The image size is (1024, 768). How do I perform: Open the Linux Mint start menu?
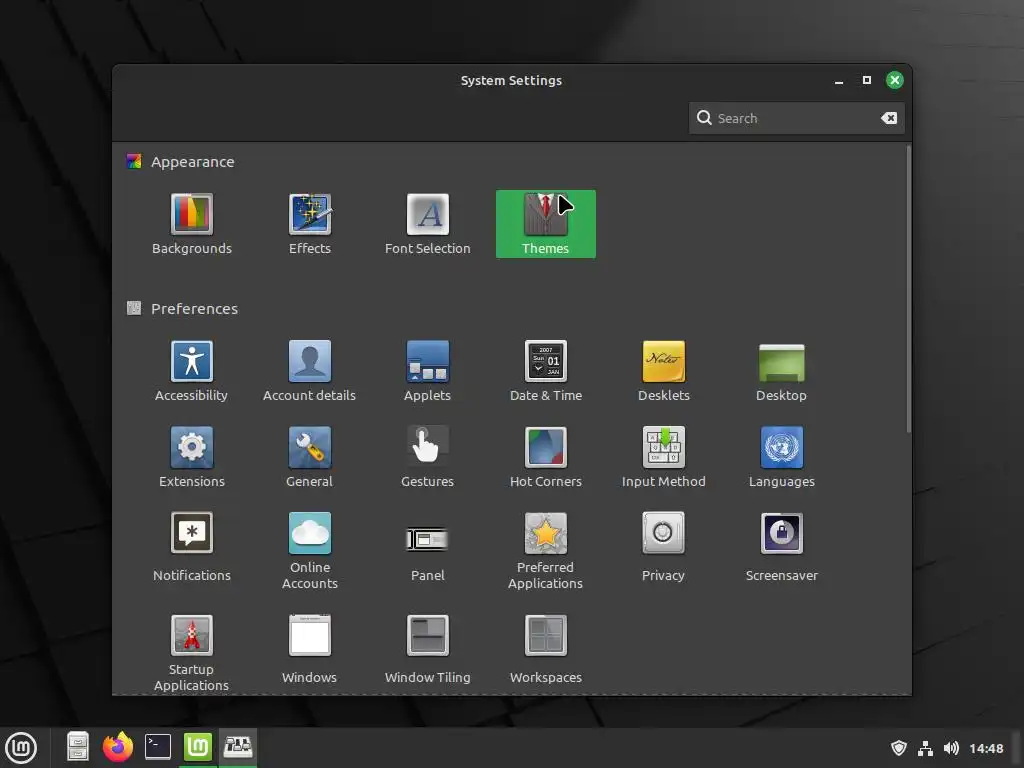click(21, 748)
